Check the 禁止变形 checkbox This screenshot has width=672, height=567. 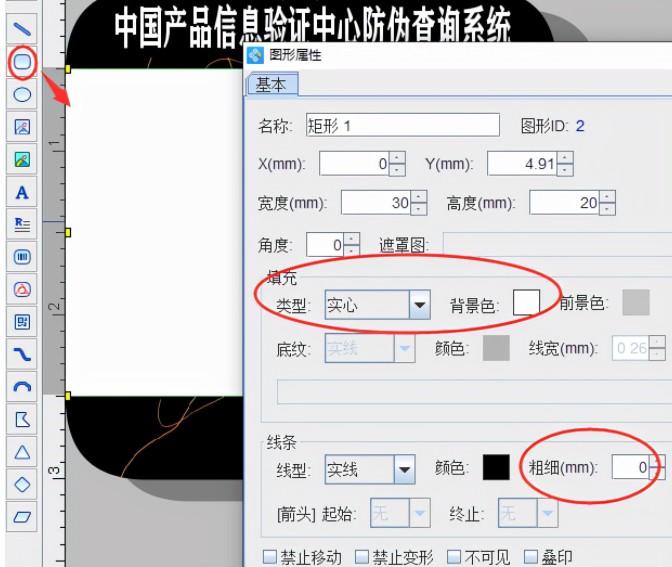tap(362, 557)
